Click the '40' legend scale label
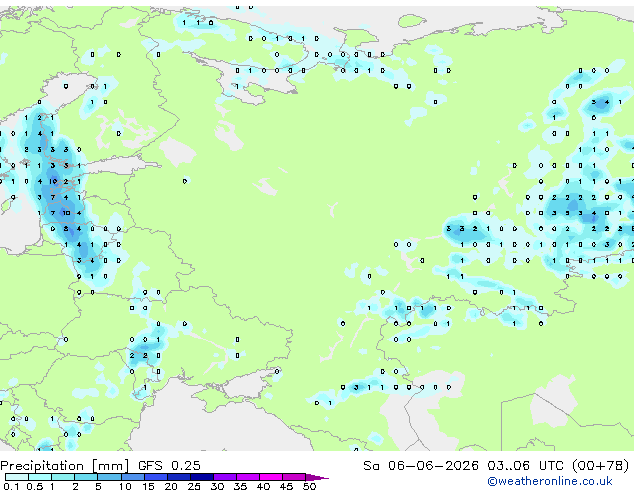This screenshot has height=490, width=634. 263,486
